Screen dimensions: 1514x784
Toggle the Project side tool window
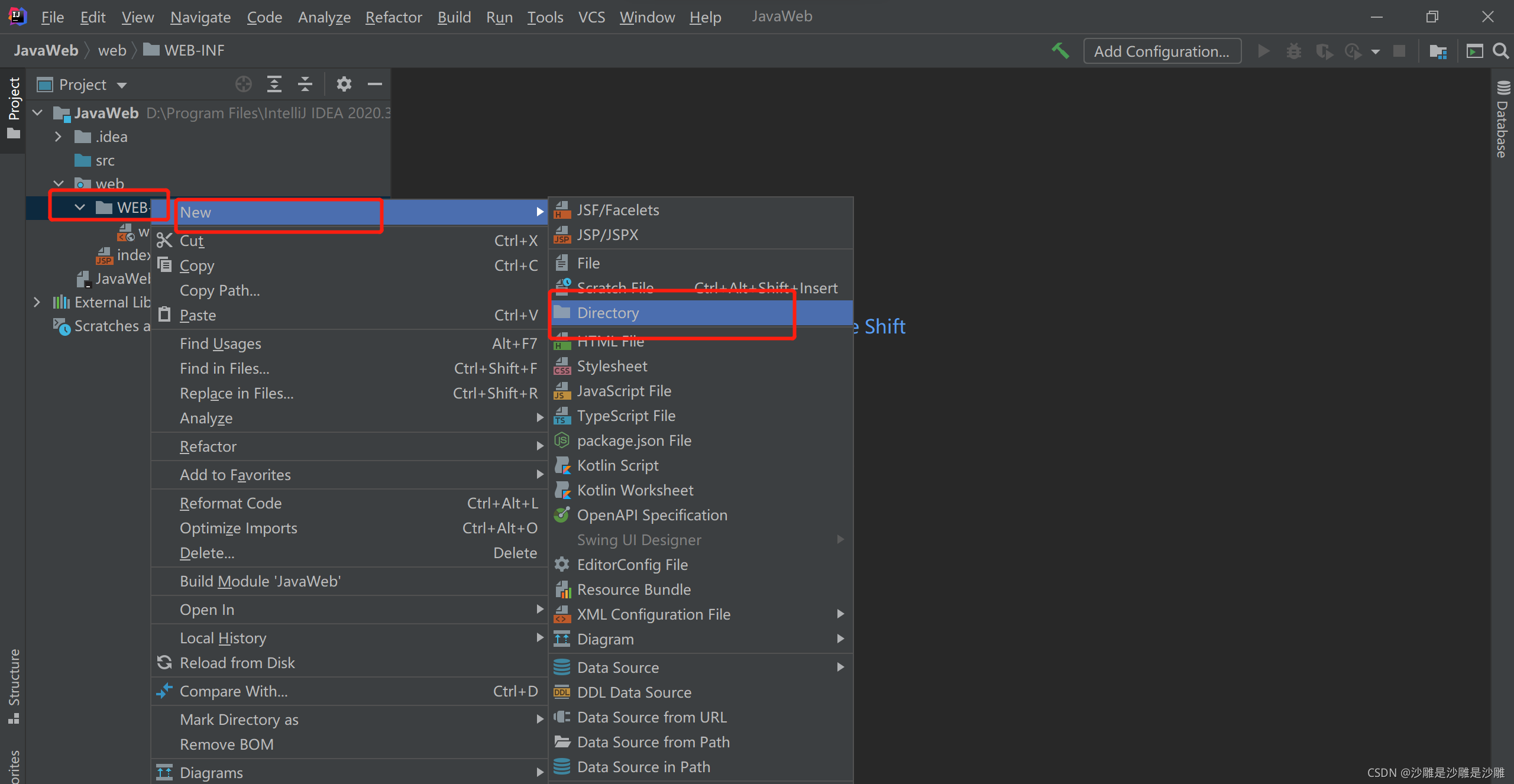click(13, 108)
